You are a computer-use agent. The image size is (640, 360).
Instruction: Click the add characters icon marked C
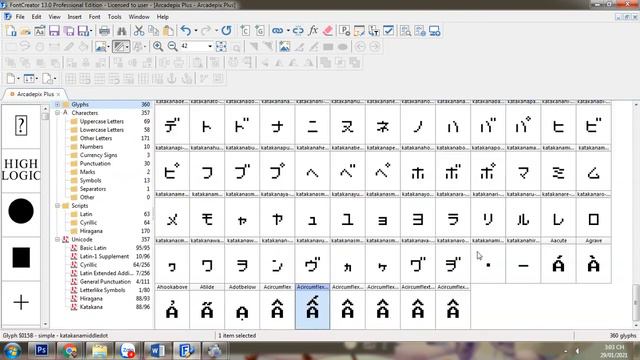click(x=245, y=31)
